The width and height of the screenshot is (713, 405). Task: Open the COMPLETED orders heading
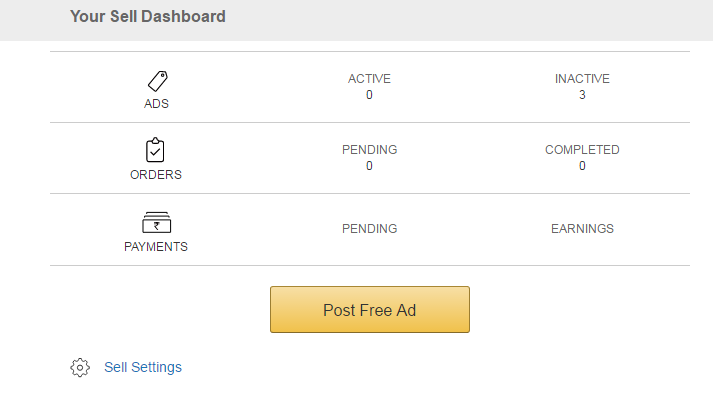[x=582, y=150]
